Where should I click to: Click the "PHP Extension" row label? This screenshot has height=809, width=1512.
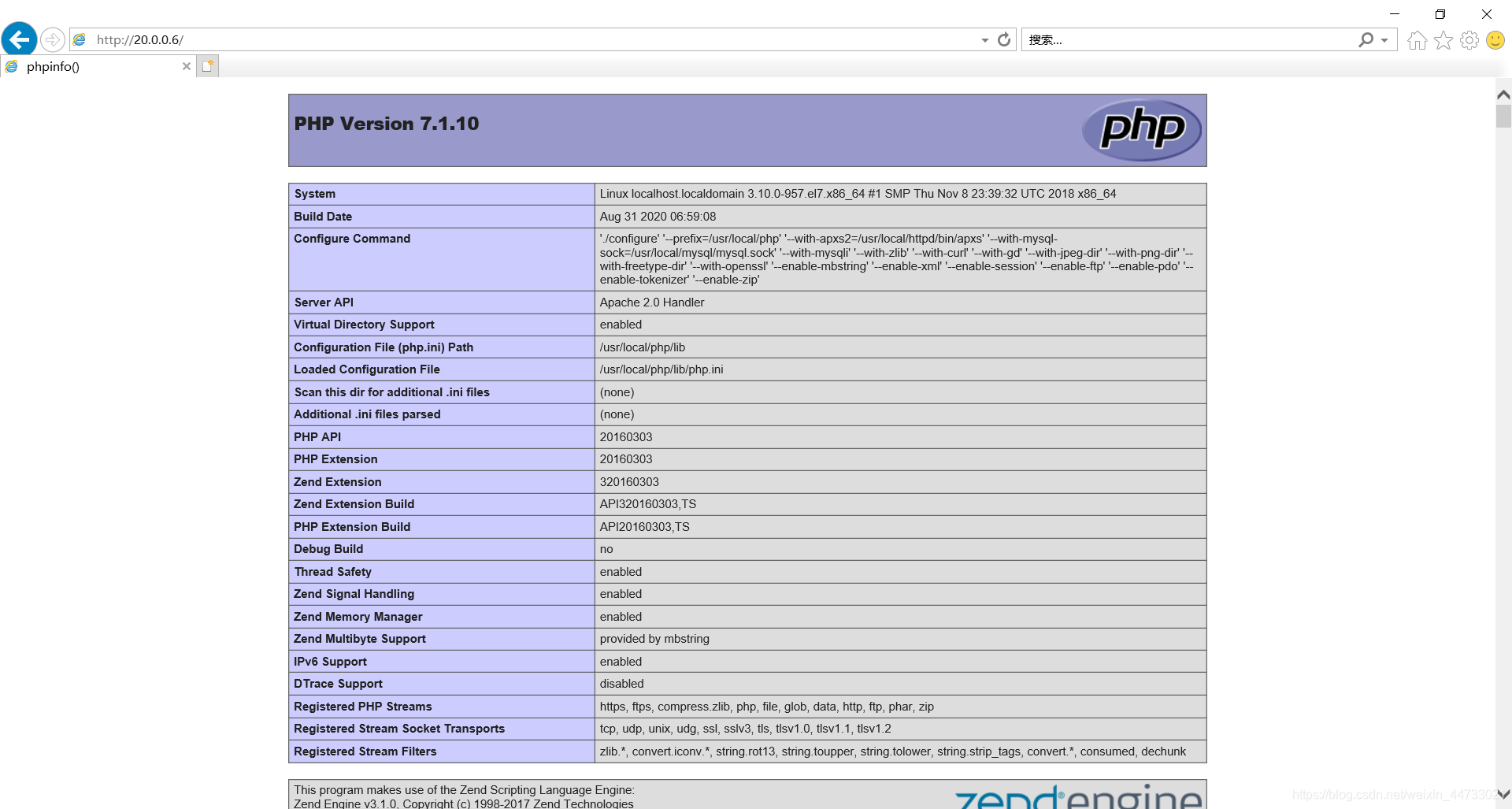335,459
